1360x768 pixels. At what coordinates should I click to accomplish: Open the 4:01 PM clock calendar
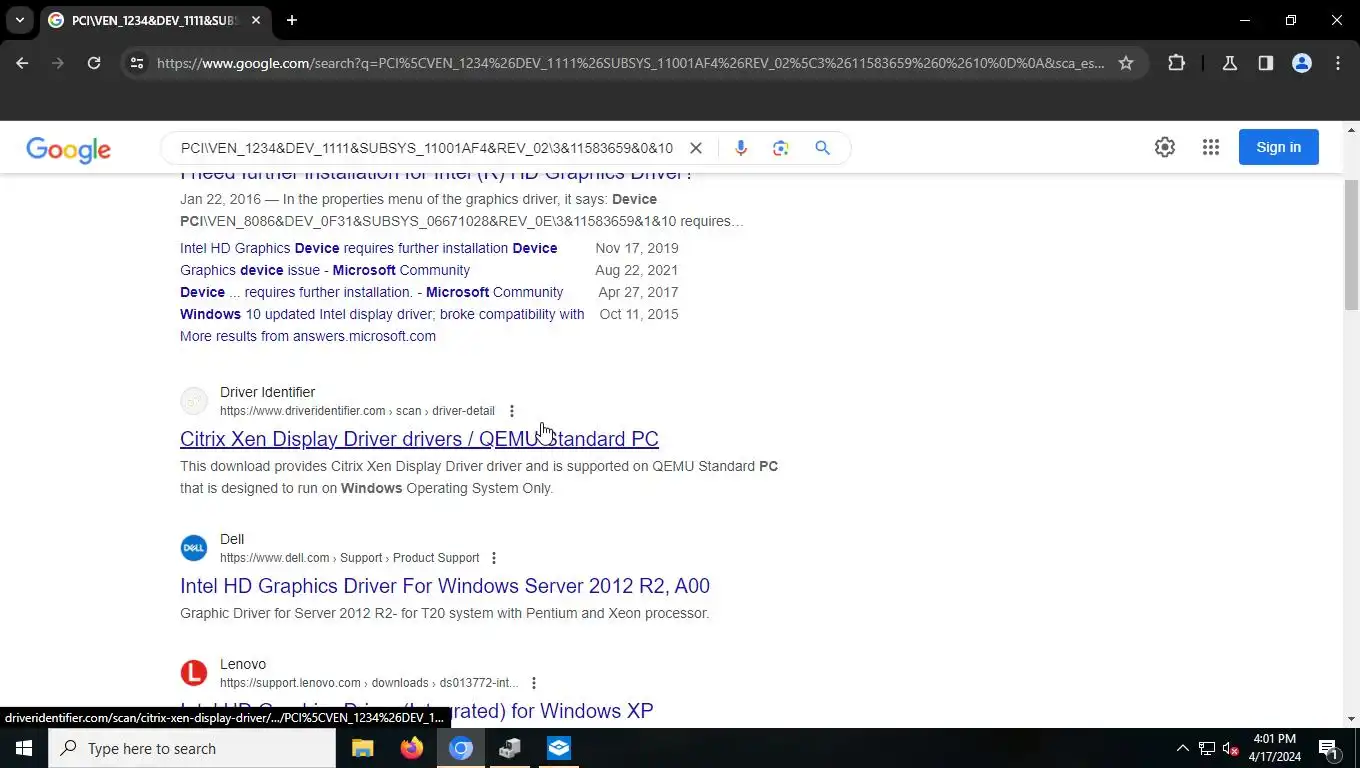[1273, 748]
